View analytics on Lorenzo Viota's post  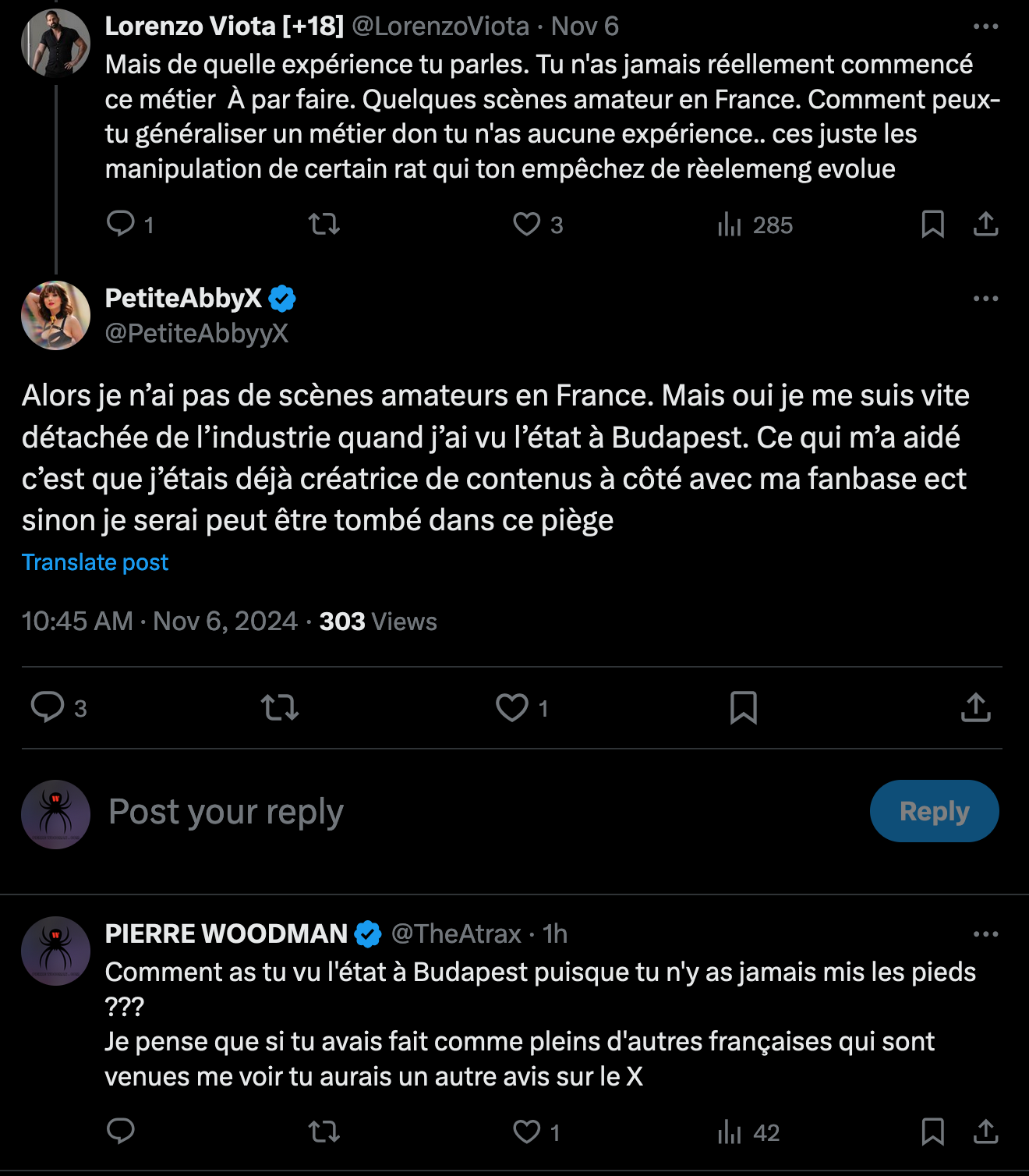point(730,225)
